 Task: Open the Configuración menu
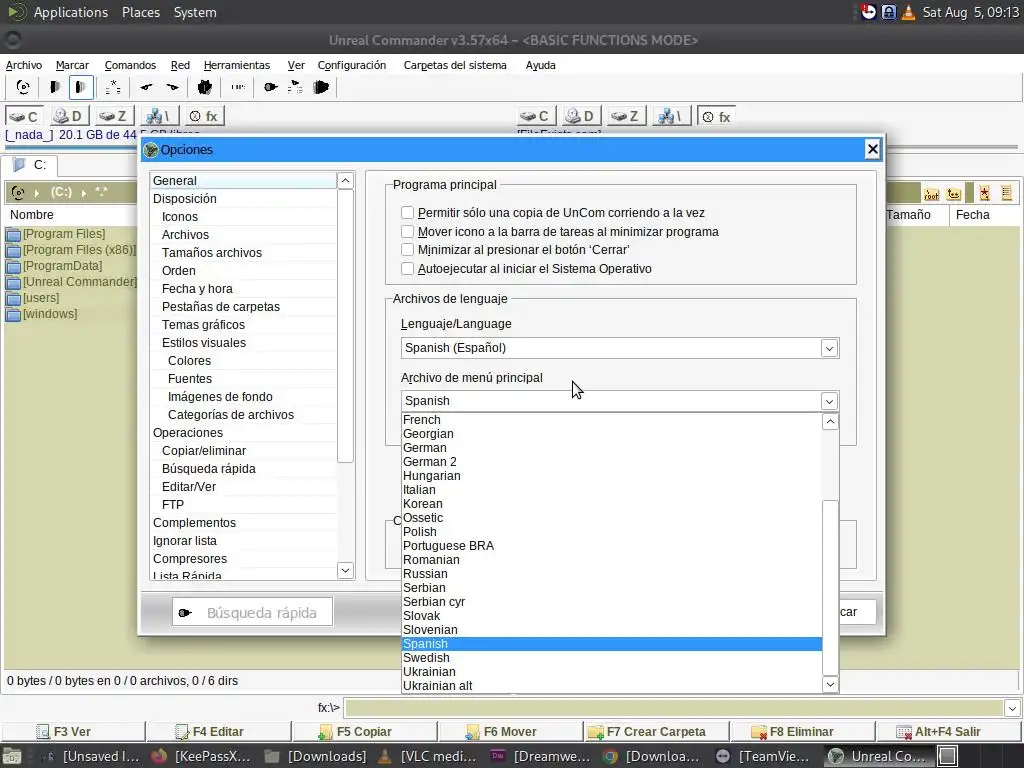tap(351, 65)
